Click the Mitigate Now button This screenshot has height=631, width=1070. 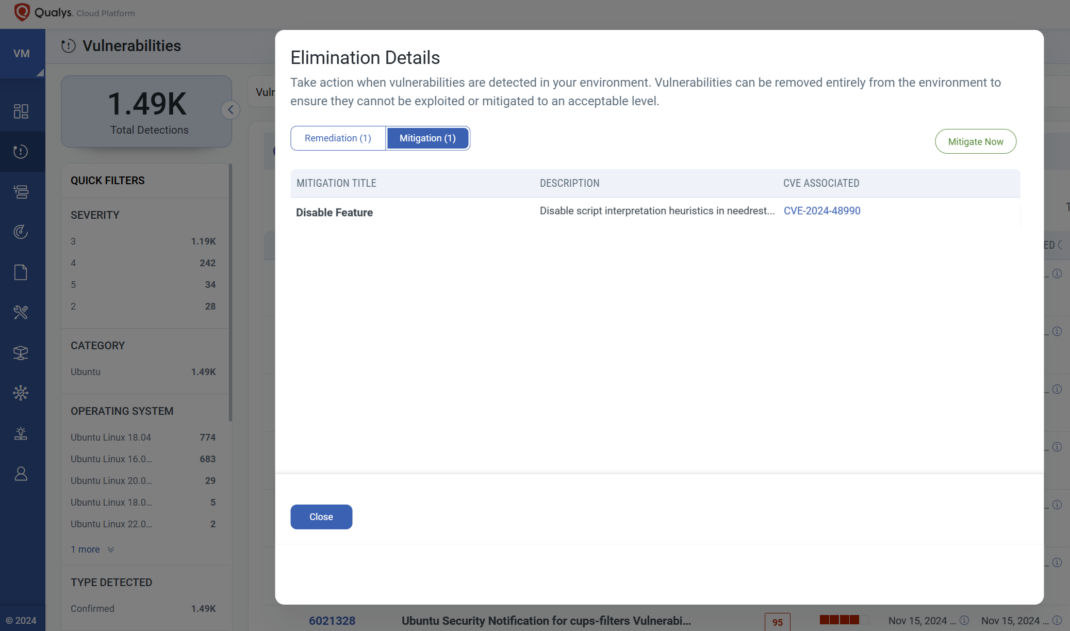click(x=975, y=141)
